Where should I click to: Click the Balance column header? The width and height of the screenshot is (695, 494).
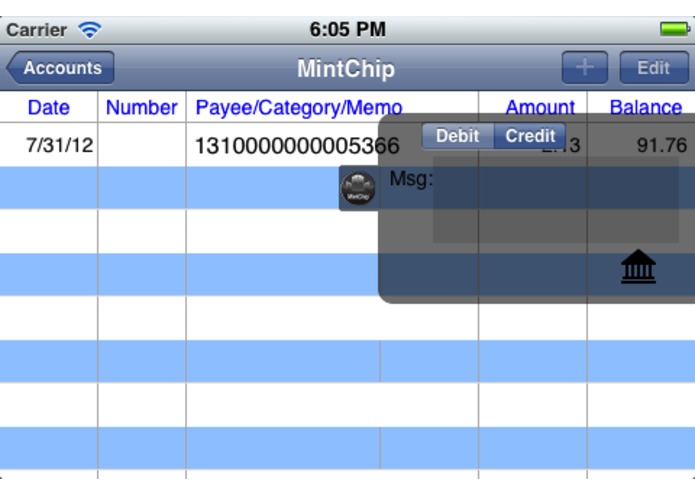pos(646,108)
